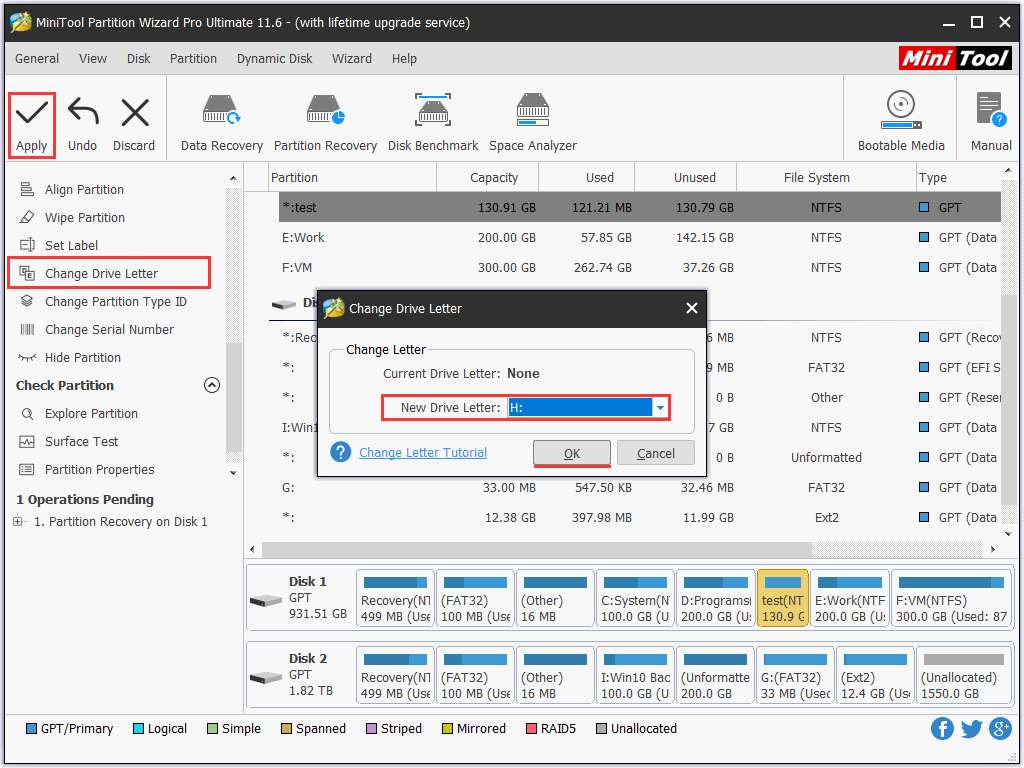1024x768 pixels.
Task: Open the New Drive Letter dropdown
Action: pyautogui.click(x=660, y=408)
